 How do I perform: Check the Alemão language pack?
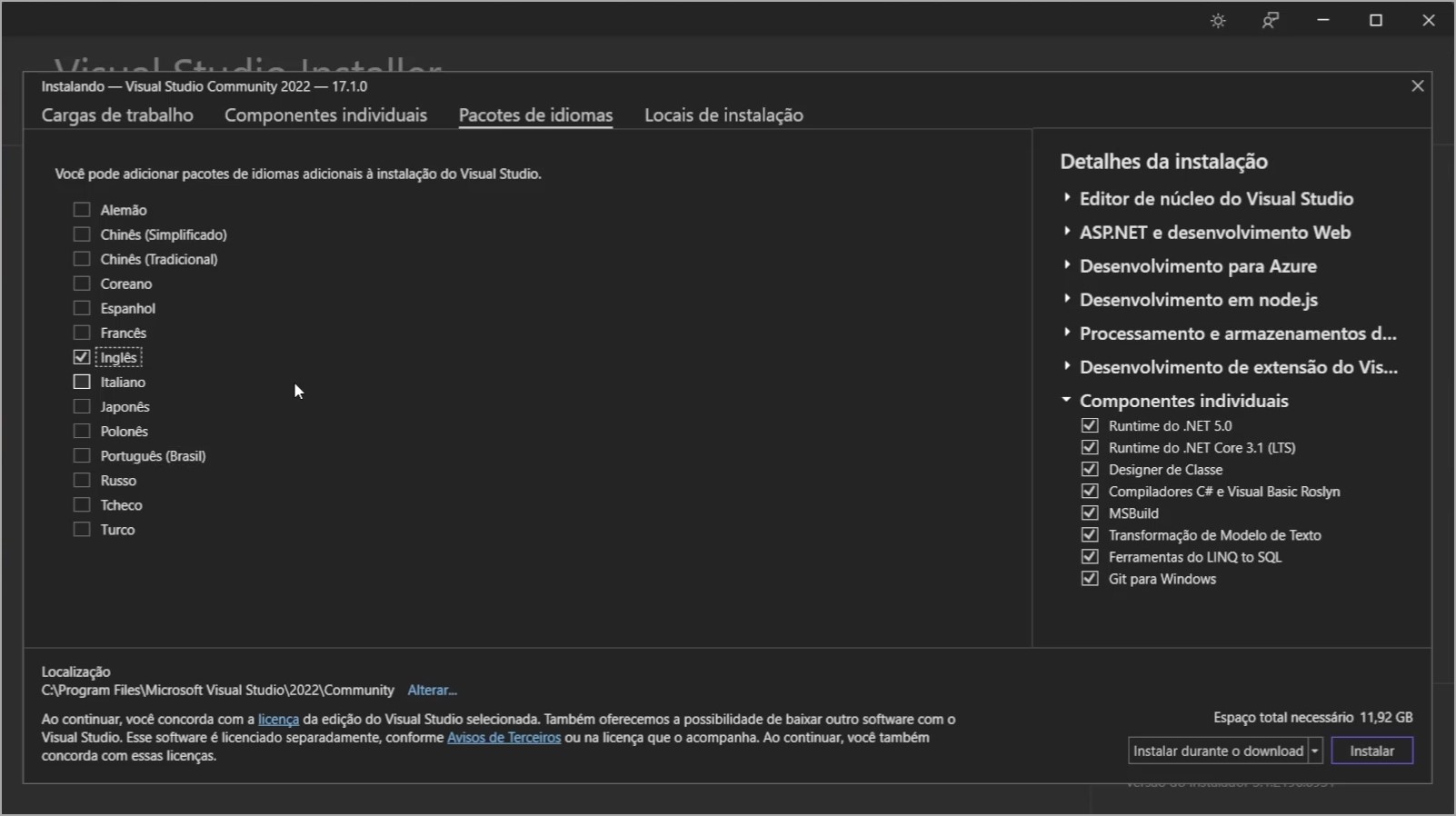coord(82,210)
